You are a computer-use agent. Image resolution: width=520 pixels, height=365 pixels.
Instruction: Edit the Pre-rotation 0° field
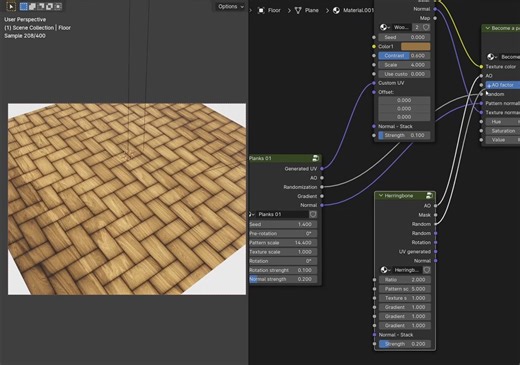(283, 234)
